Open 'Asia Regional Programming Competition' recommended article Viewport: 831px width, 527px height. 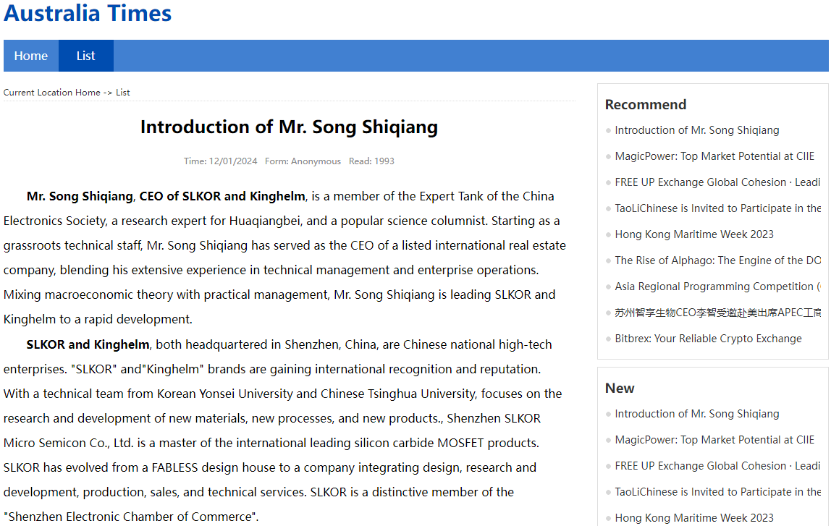(x=718, y=286)
